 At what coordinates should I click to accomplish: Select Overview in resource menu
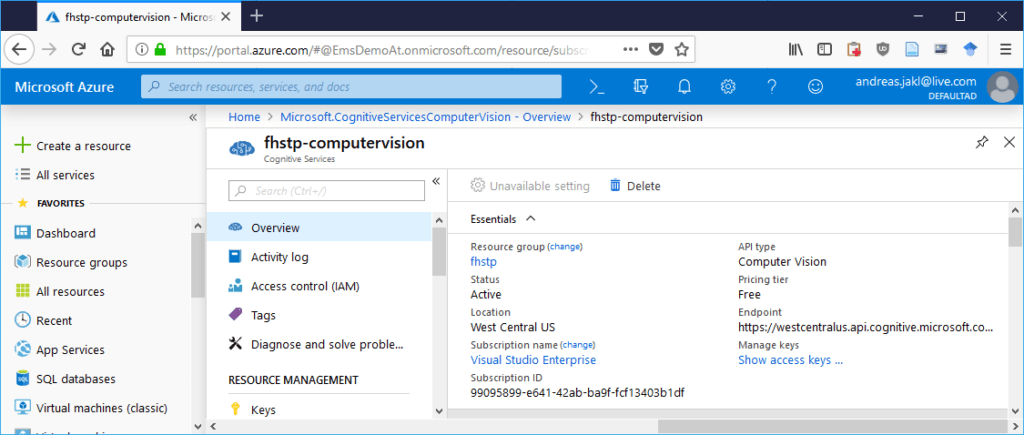click(319, 228)
